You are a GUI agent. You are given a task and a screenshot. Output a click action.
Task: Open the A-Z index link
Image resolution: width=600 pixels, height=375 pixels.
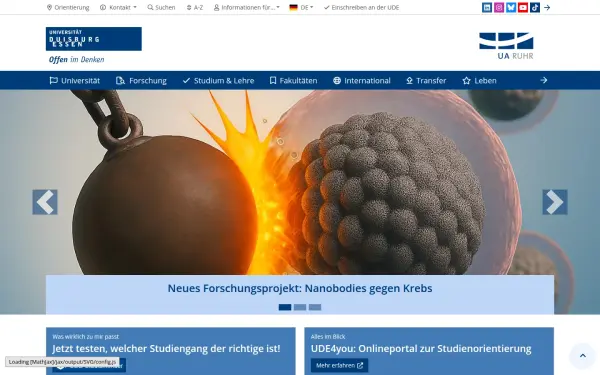195,7
